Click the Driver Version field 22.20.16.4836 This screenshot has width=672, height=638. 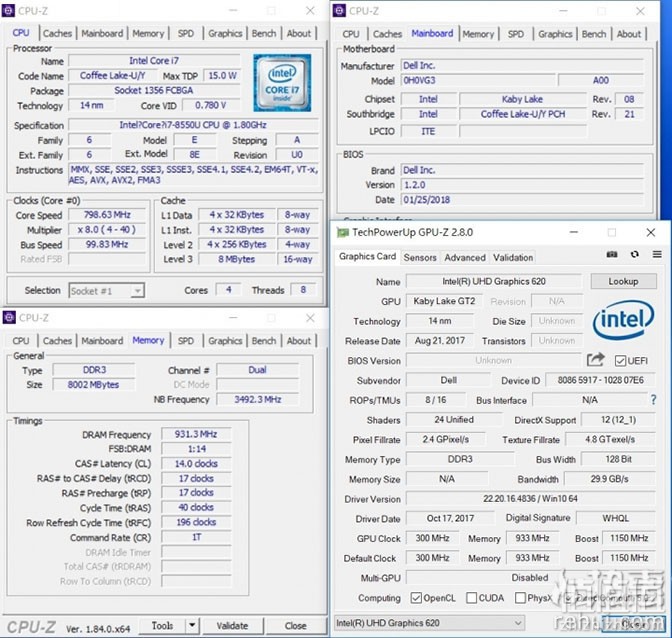pos(531,498)
